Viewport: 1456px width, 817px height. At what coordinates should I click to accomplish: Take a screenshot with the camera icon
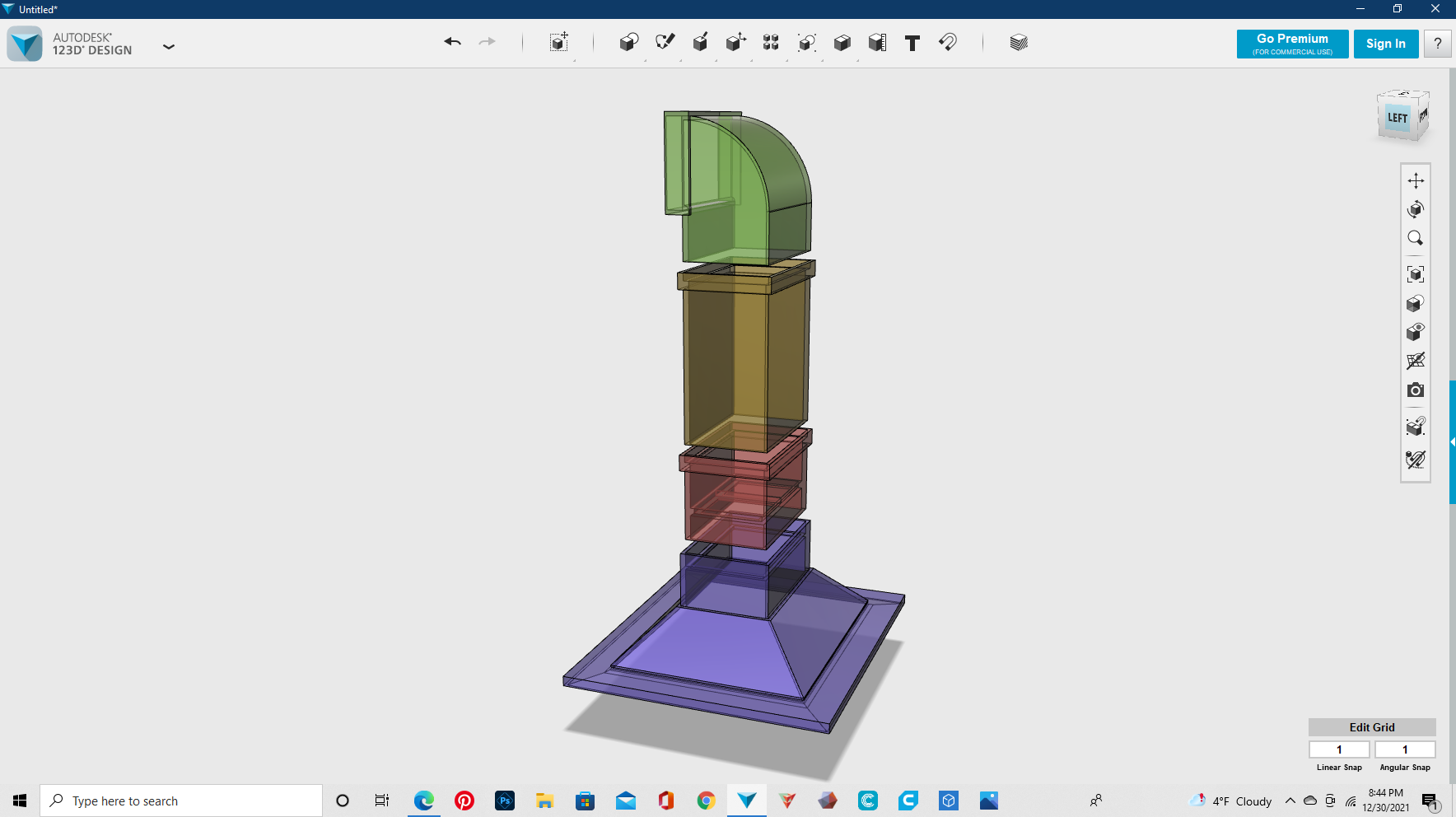click(x=1416, y=390)
